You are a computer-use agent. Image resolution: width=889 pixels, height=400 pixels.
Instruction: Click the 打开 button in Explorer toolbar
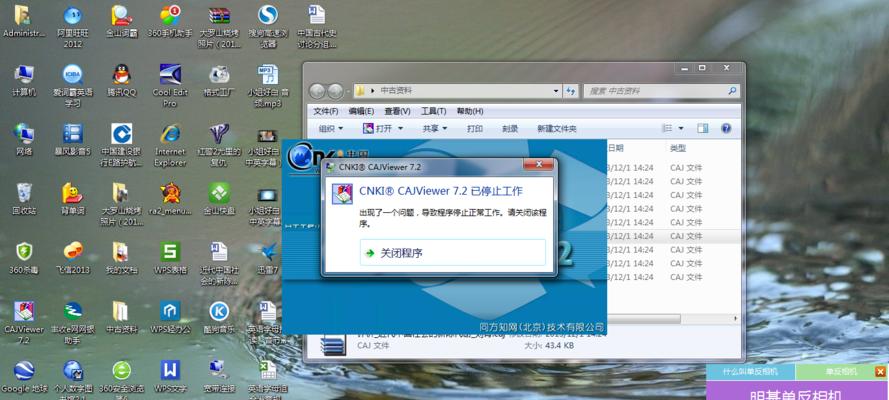[379, 129]
